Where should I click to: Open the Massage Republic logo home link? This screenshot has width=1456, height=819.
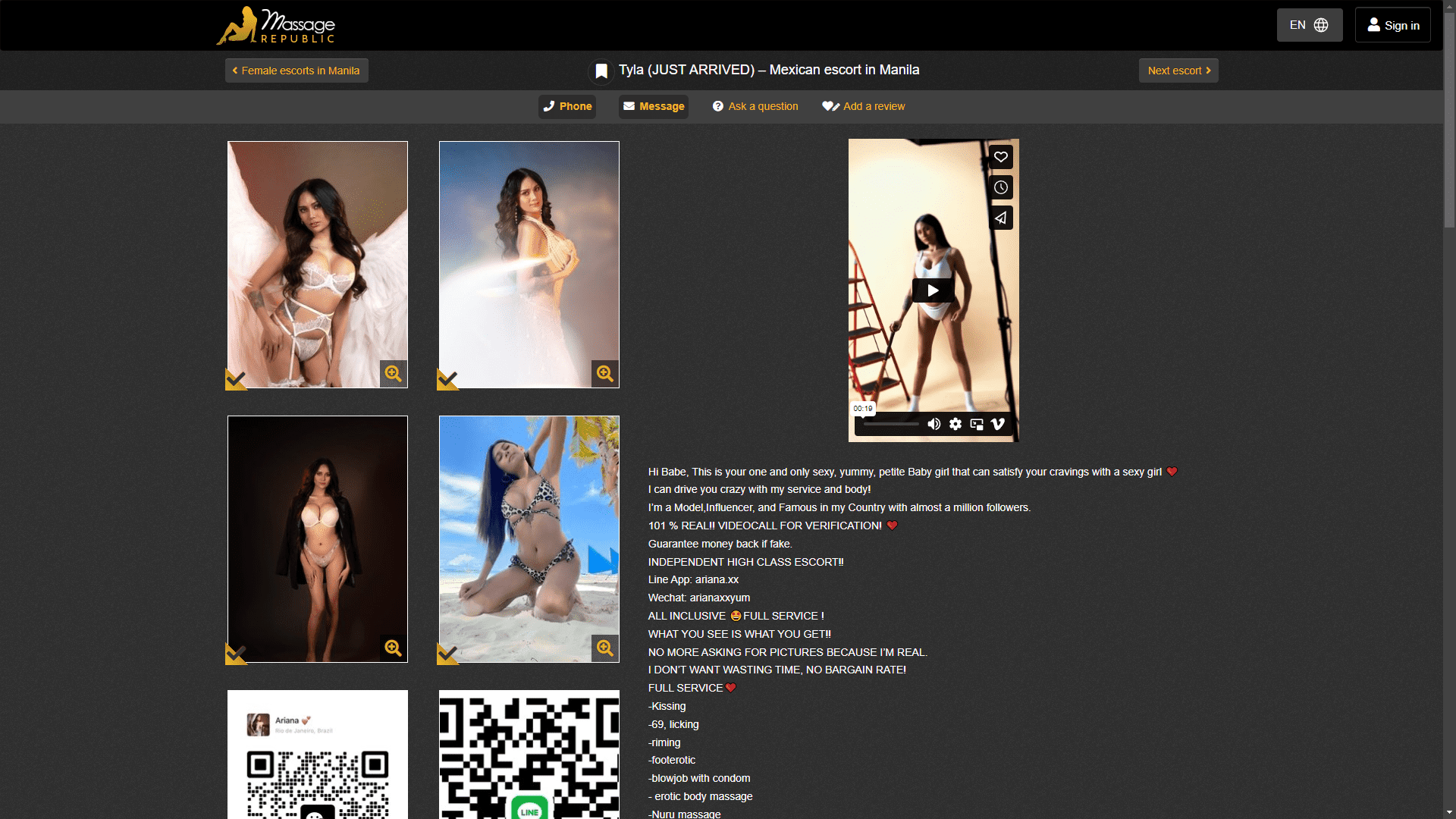(275, 26)
